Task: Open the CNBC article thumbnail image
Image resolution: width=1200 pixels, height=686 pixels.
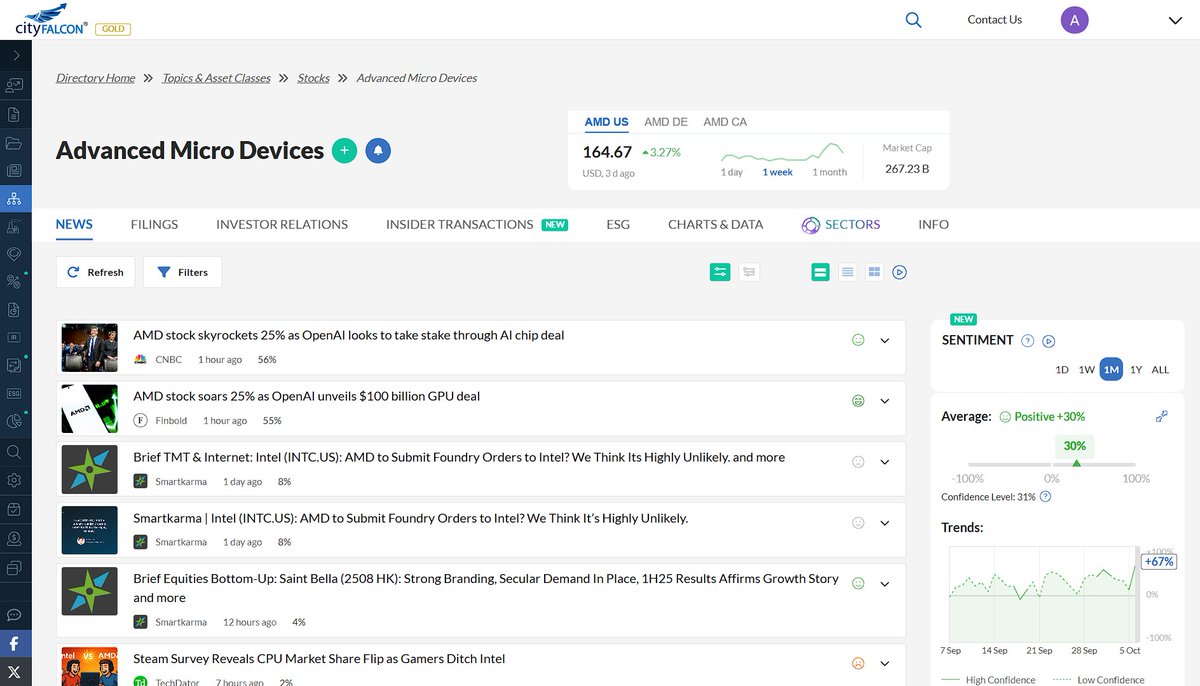Action: click(x=90, y=348)
